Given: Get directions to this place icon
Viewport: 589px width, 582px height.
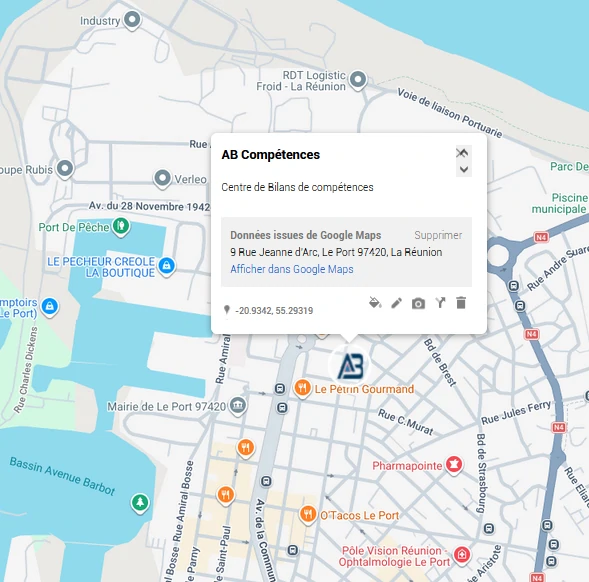Looking at the screenshot, I should [x=440, y=303].
